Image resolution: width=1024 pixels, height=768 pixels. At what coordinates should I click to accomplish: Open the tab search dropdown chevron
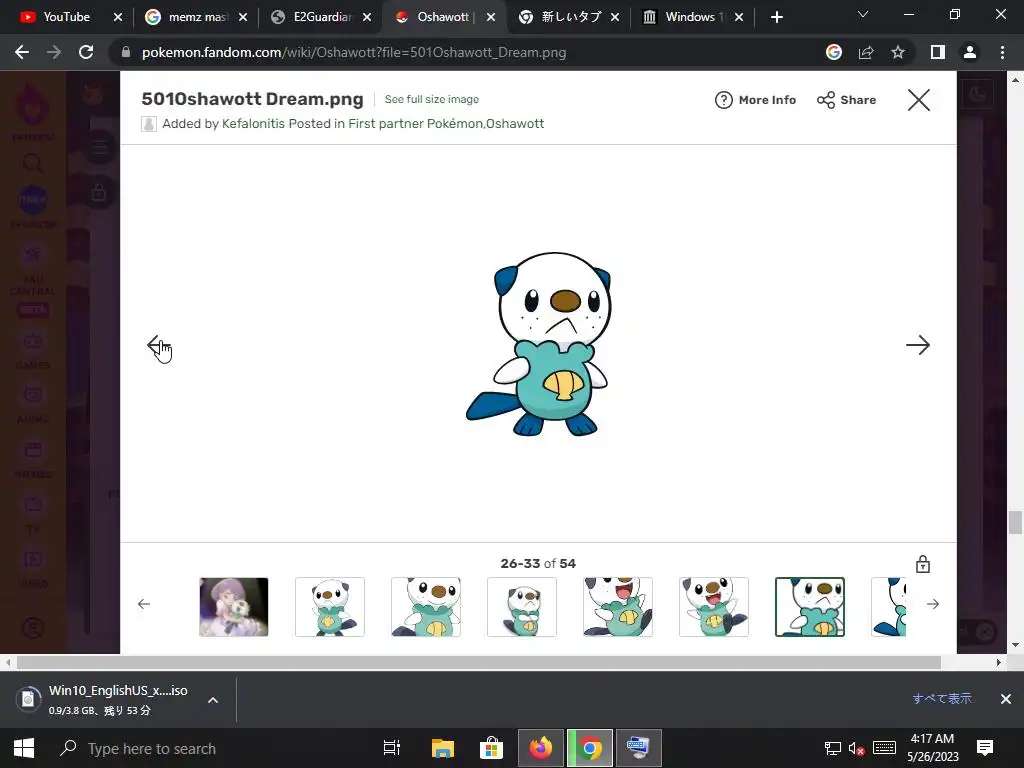pos(863,14)
